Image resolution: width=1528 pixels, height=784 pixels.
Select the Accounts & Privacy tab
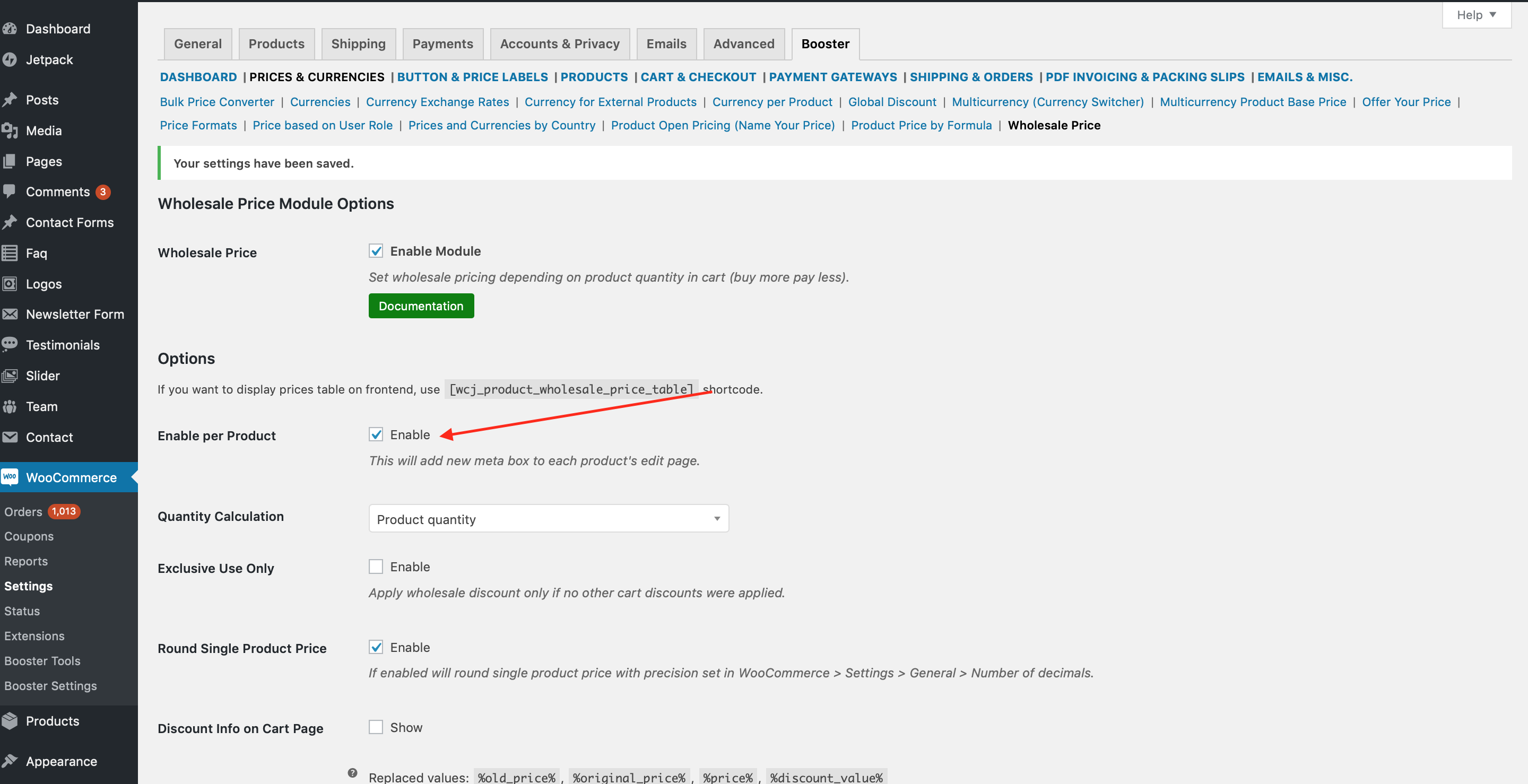559,44
